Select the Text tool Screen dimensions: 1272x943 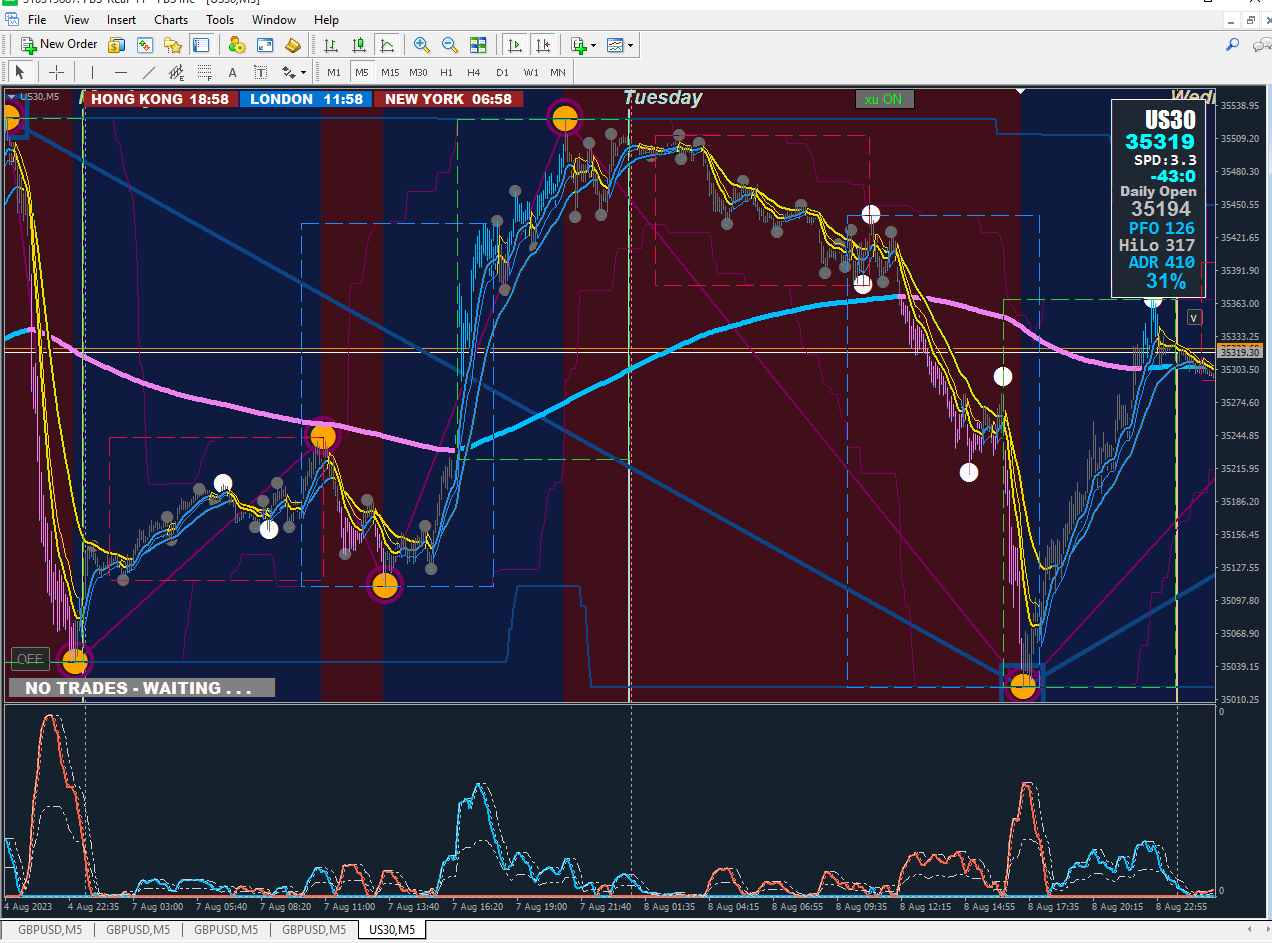[233, 72]
